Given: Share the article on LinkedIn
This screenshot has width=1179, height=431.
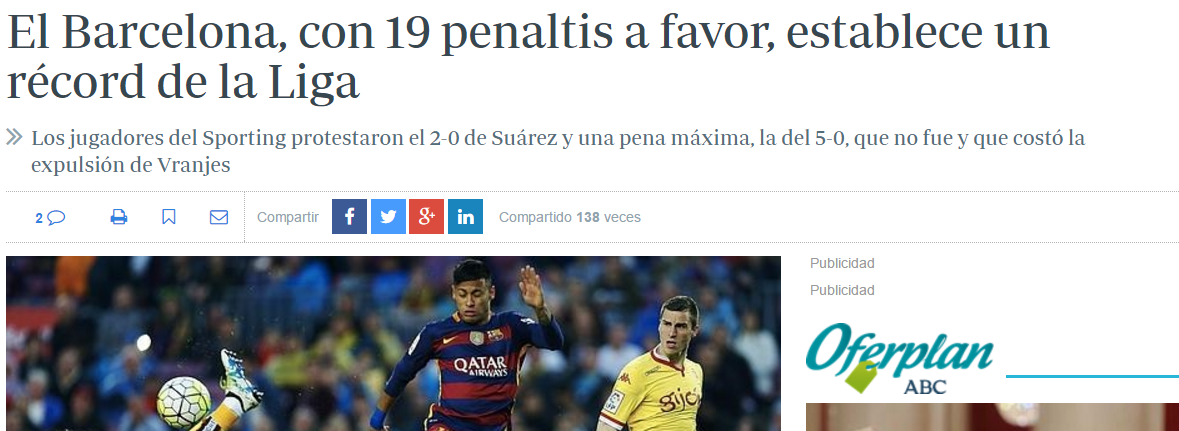Looking at the screenshot, I should (x=465, y=217).
